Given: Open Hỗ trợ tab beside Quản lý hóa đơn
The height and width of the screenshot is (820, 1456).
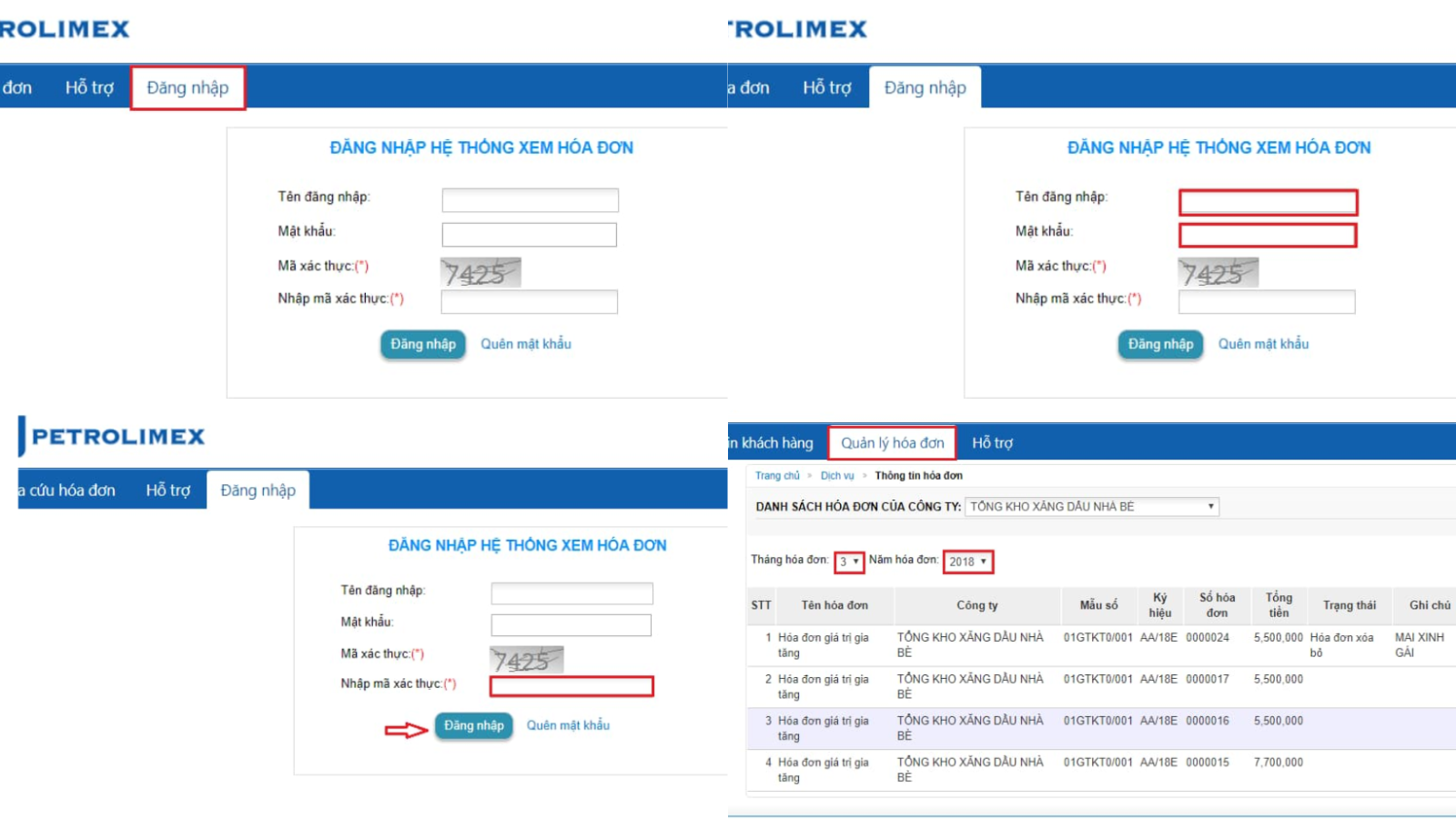Looking at the screenshot, I should point(992,443).
